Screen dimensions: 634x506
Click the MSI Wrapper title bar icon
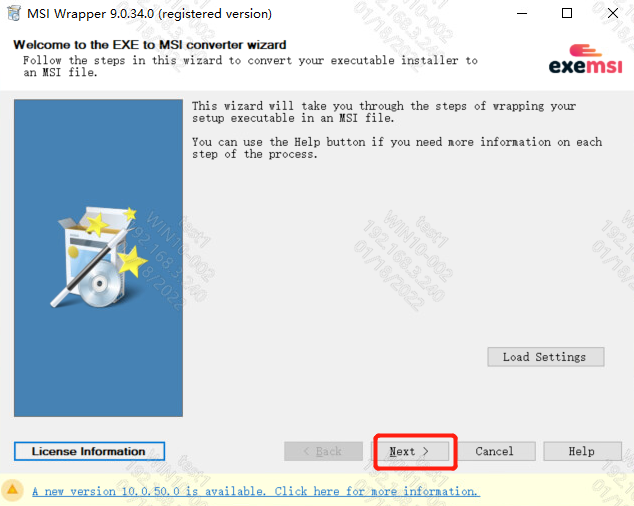coord(14,13)
